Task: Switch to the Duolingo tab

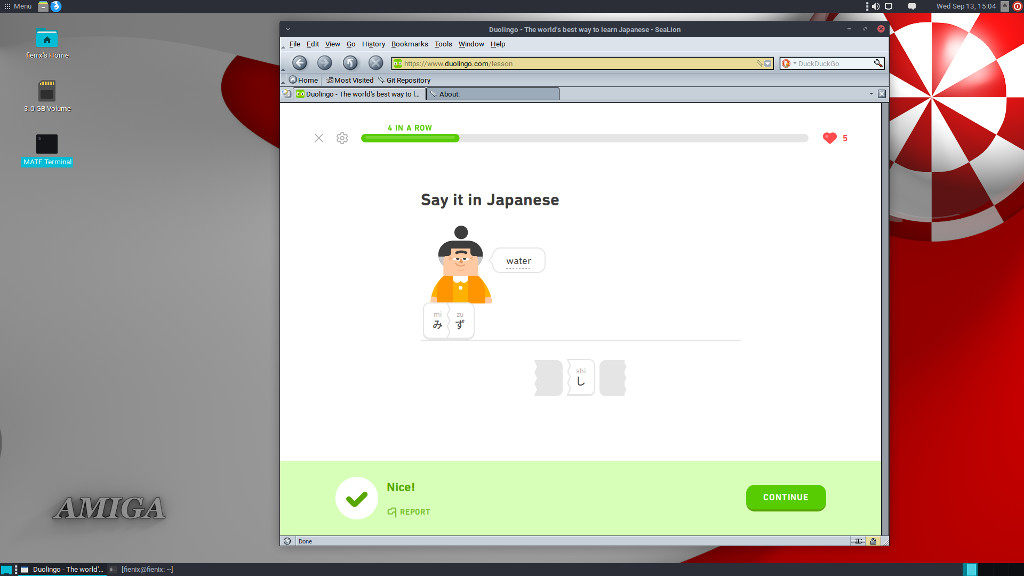Action: pos(359,94)
